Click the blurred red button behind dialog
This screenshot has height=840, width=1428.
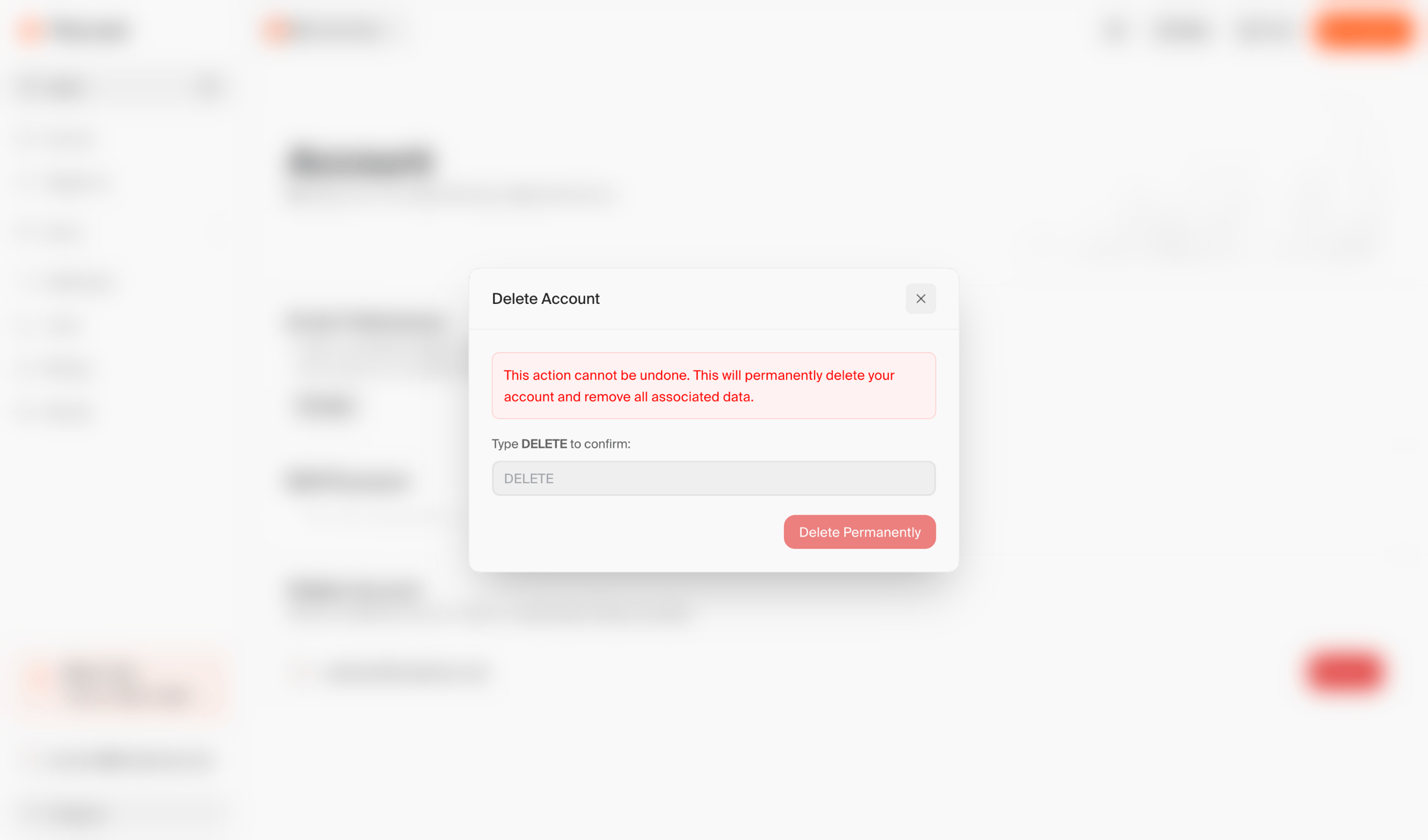tap(1346, 672)
